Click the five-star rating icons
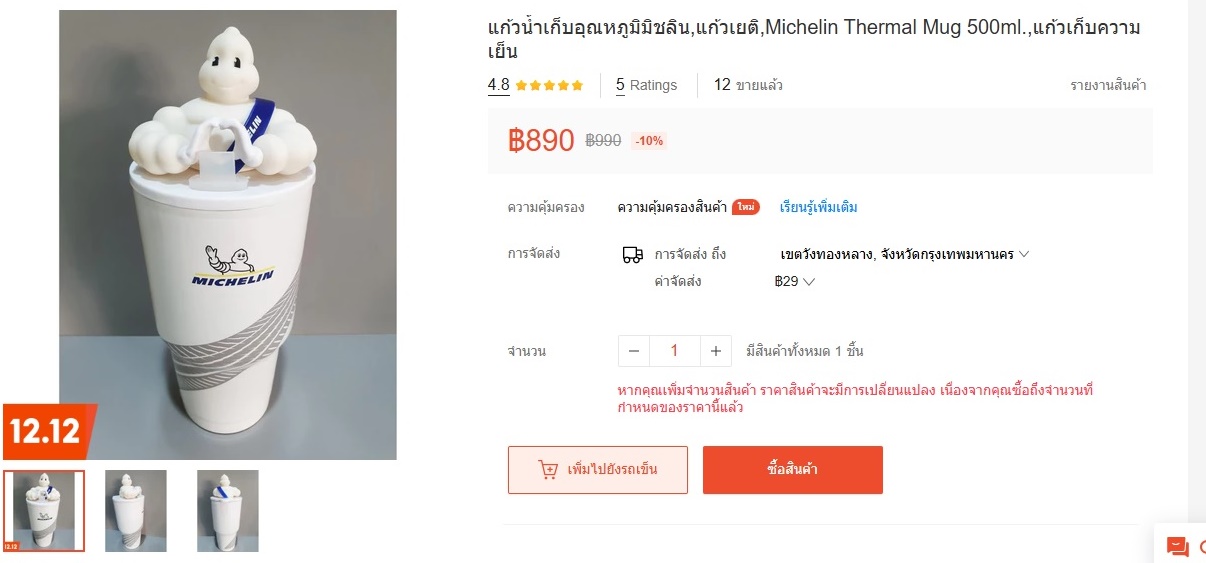The height and width of the screenshot is (563, 1206). tap(549, 85)
